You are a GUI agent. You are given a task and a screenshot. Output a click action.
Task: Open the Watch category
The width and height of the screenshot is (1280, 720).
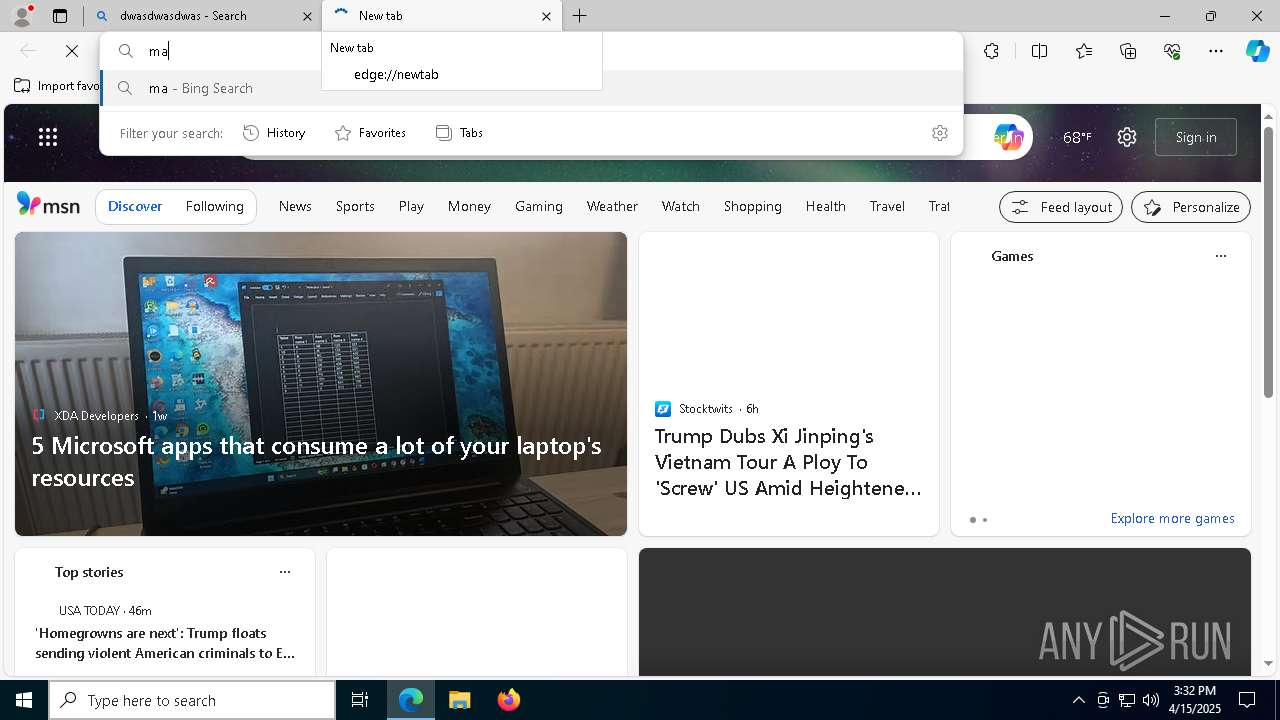pos(680,206)
